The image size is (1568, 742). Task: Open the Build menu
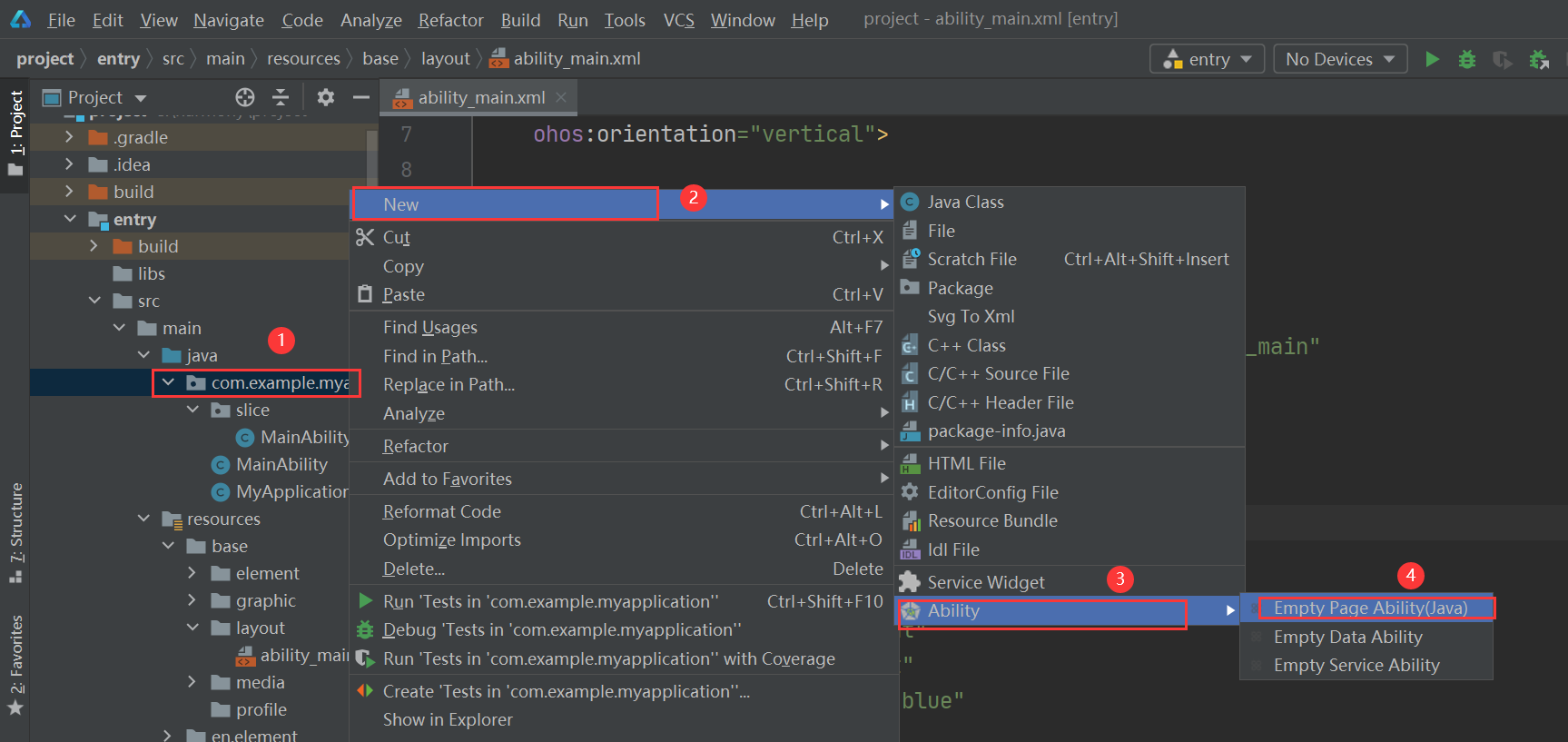[520, 20]
